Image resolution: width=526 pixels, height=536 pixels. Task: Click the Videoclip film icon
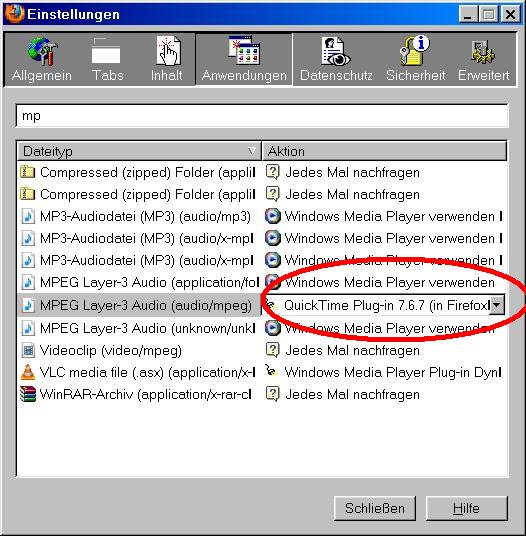[28, 350]
